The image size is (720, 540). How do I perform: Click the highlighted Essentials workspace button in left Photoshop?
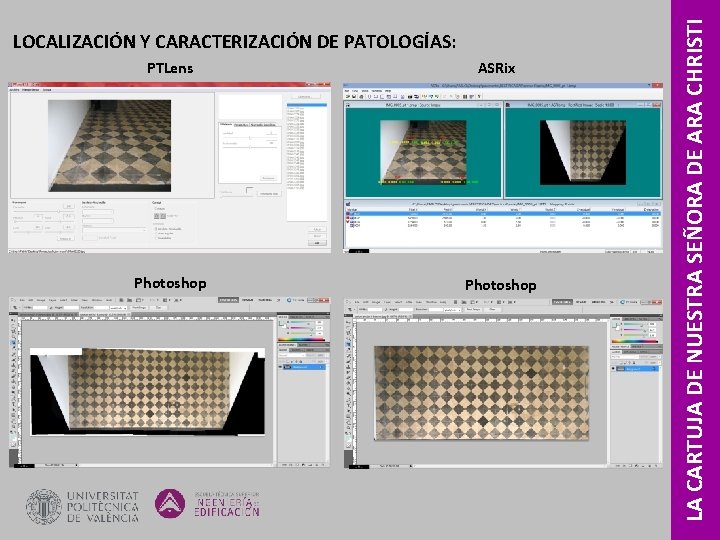(x=228, y=300)
